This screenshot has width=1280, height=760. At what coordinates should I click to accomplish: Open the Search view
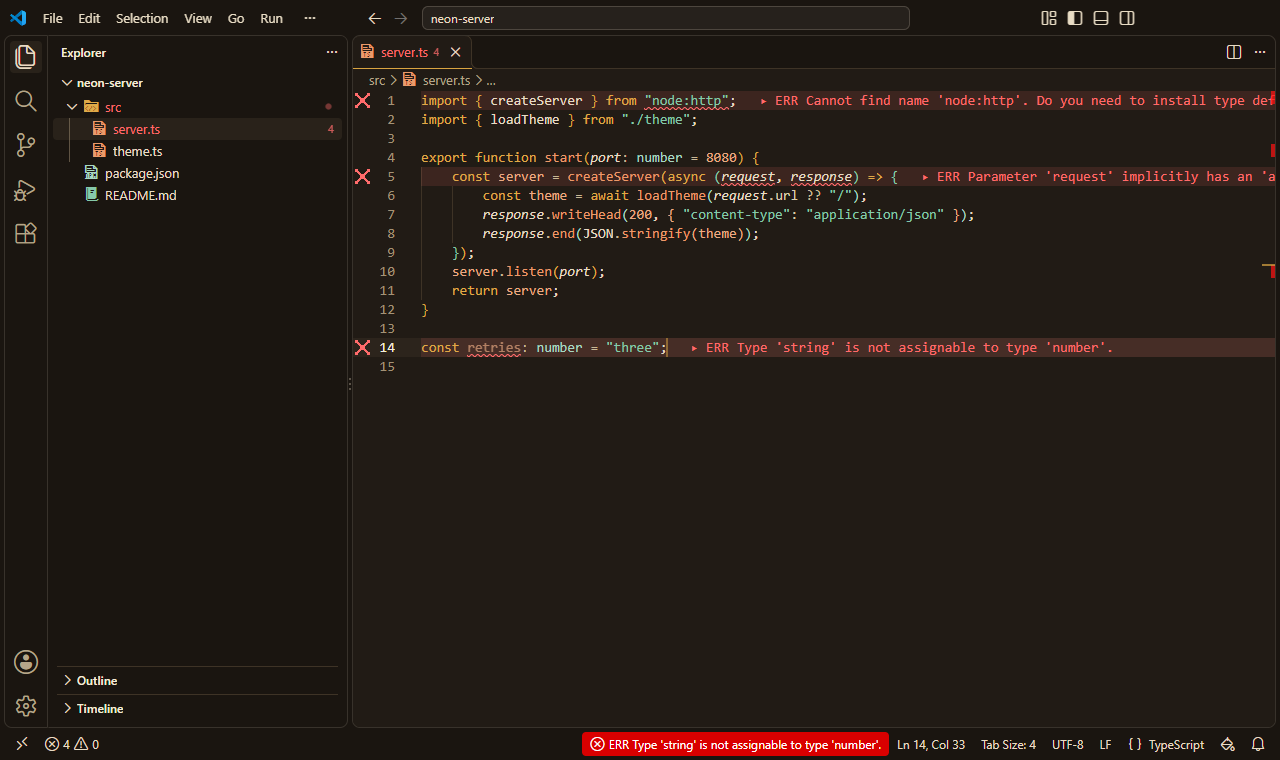pos(26,101)
